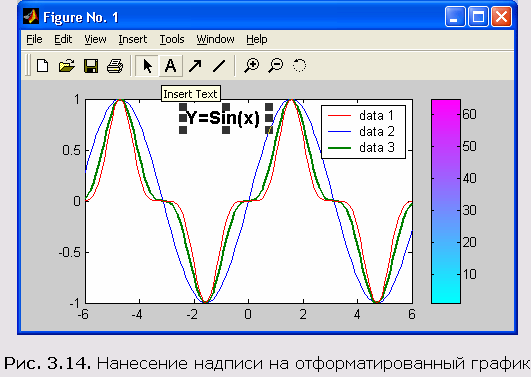Click the x-axis tick label -2
Image resolution: width=531 pixels, height=377 pixels.
point(192,314)
